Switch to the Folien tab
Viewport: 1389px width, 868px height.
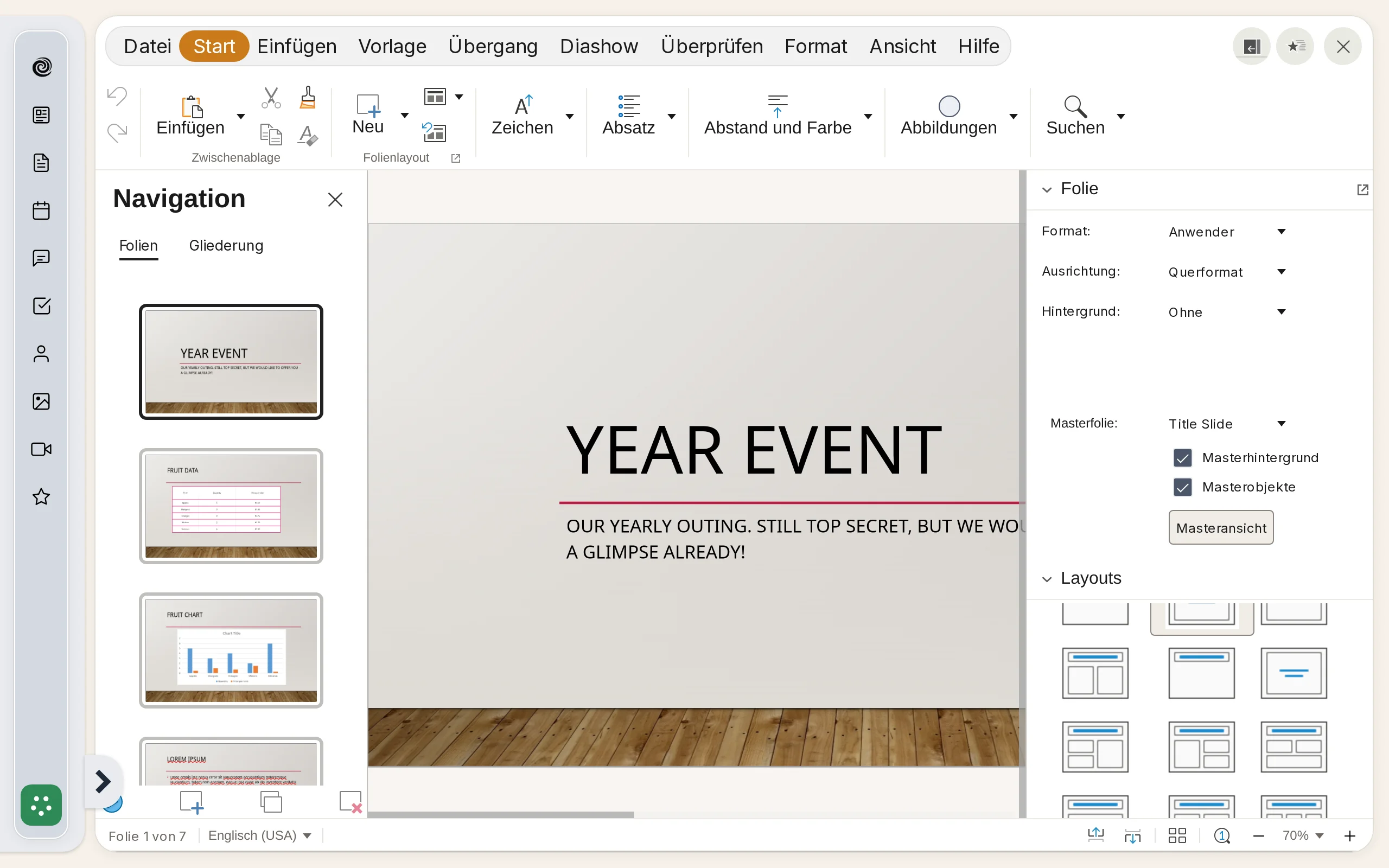point(138,246)
